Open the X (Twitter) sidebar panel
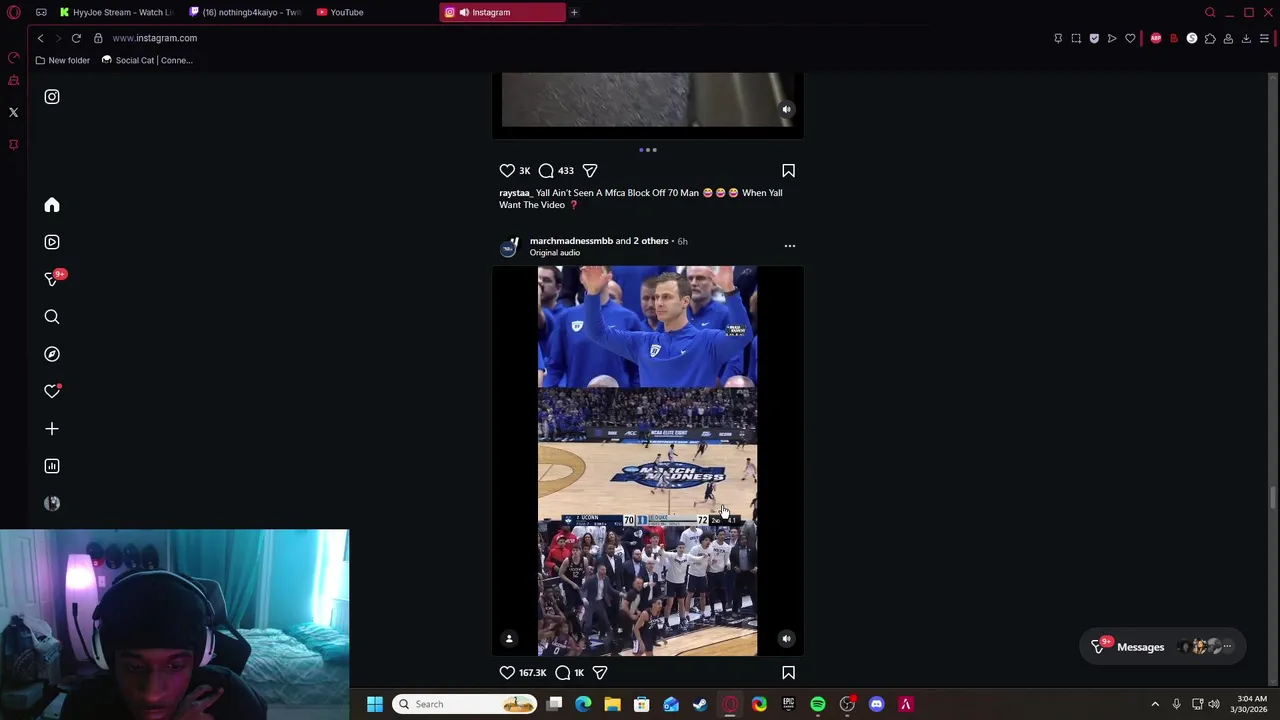 pos(14,113)
